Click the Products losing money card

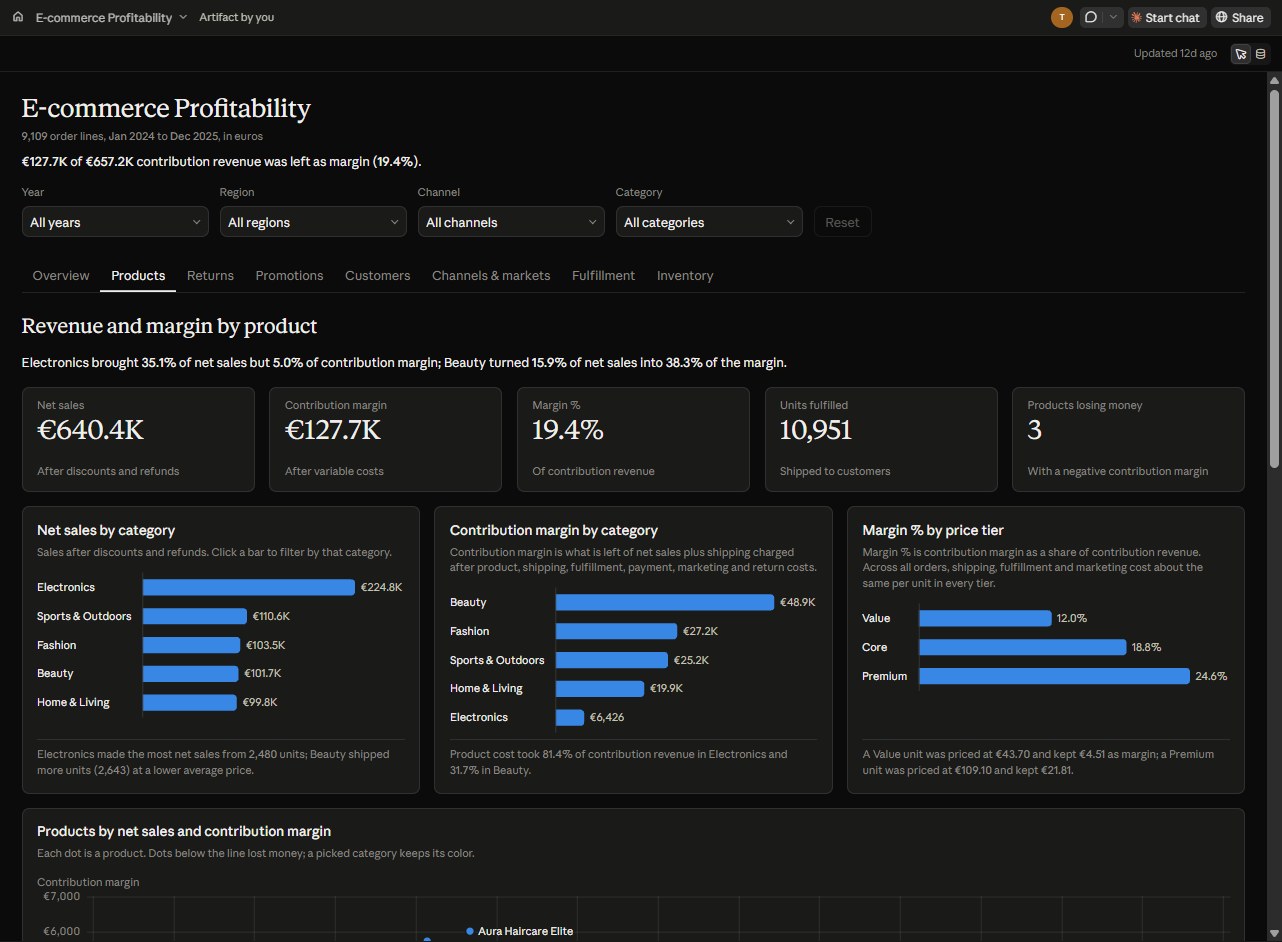tap(1128, 439)
